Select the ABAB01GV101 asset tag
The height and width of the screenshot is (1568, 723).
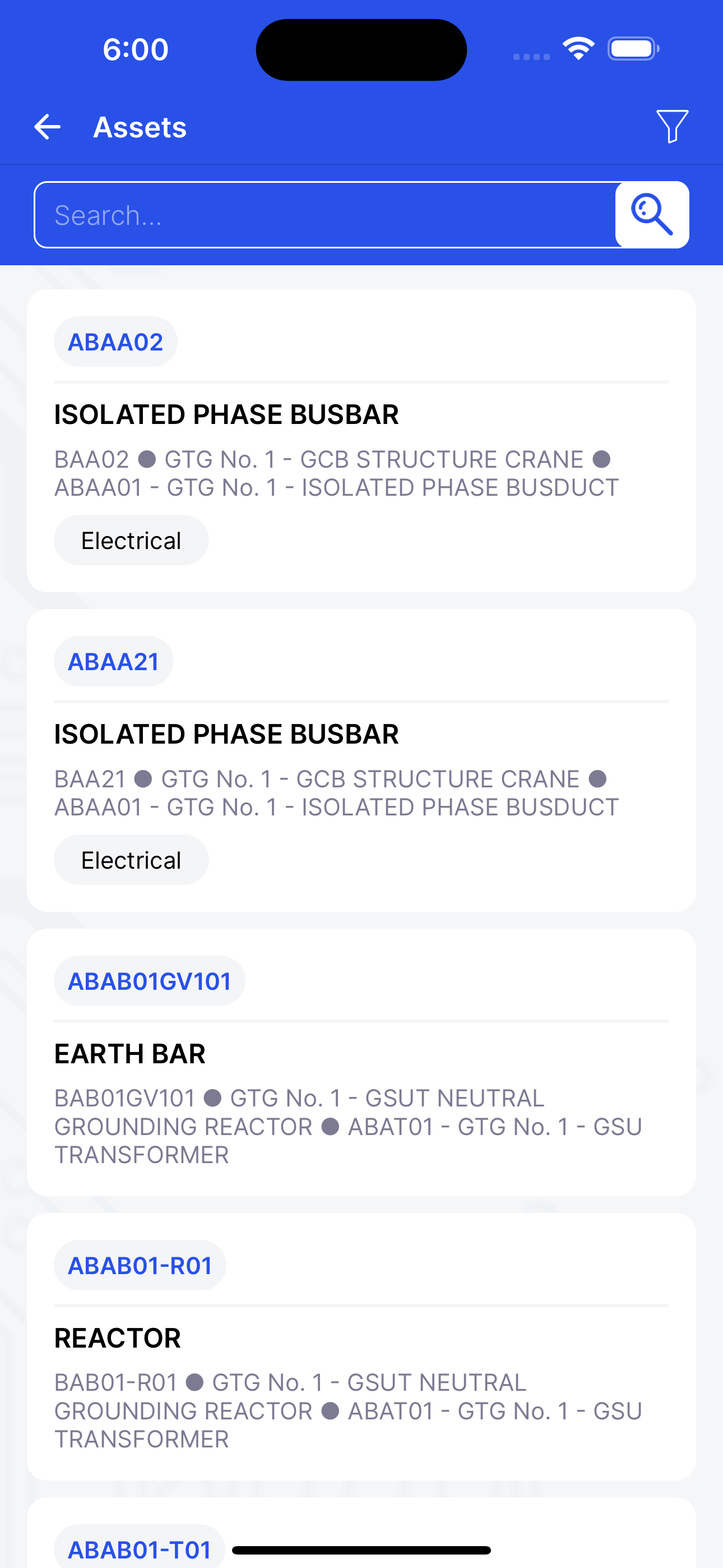150,981
